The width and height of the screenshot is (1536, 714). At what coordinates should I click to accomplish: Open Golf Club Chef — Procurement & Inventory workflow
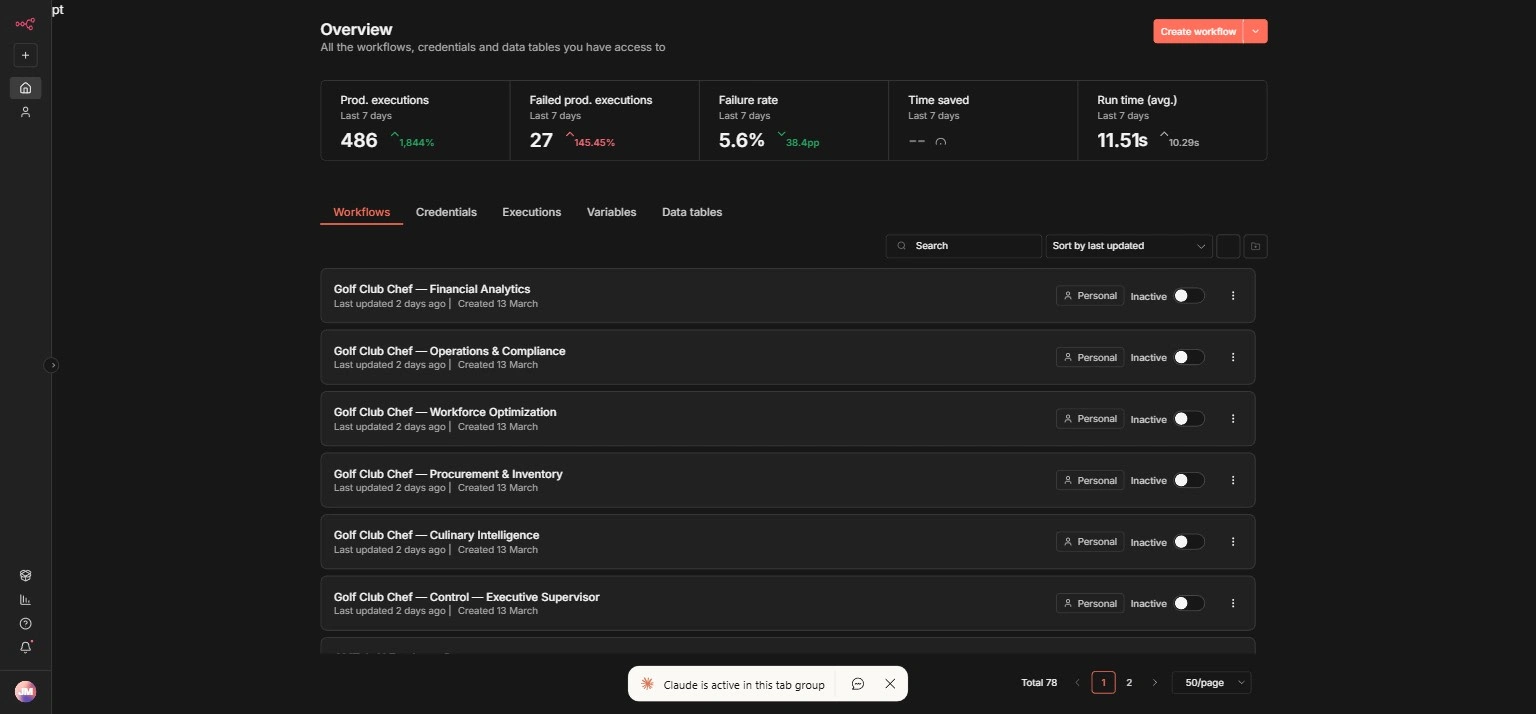(x=448, y=474)
